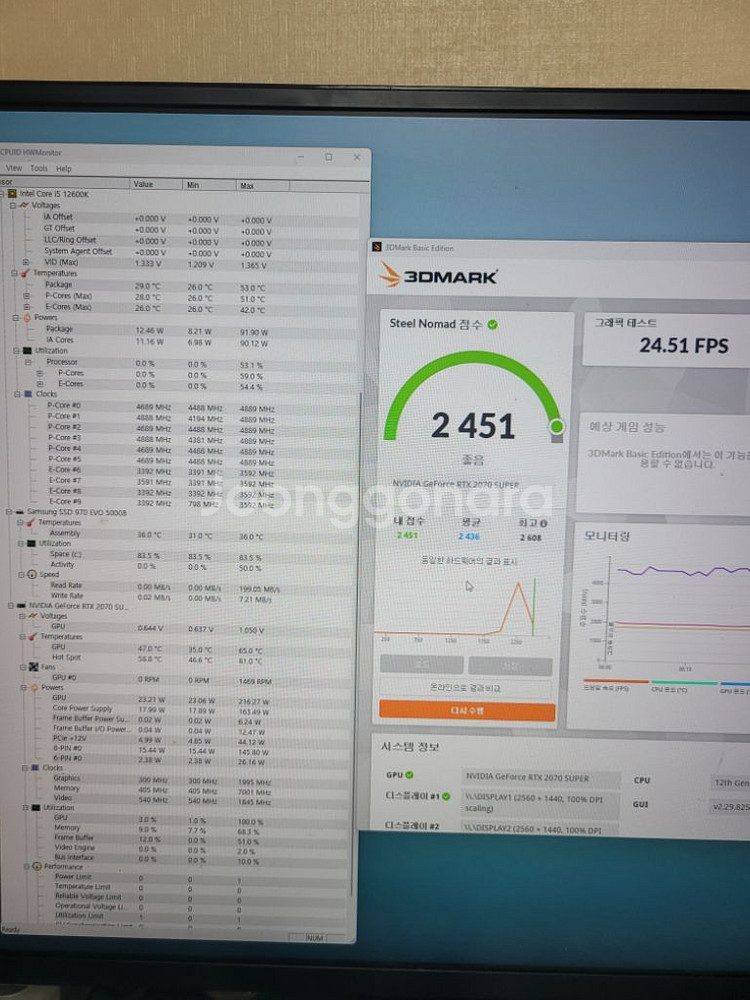Screen dimensions: 750x1000
Task: Click the GPU Performance icon
Action: click(37, 867)
